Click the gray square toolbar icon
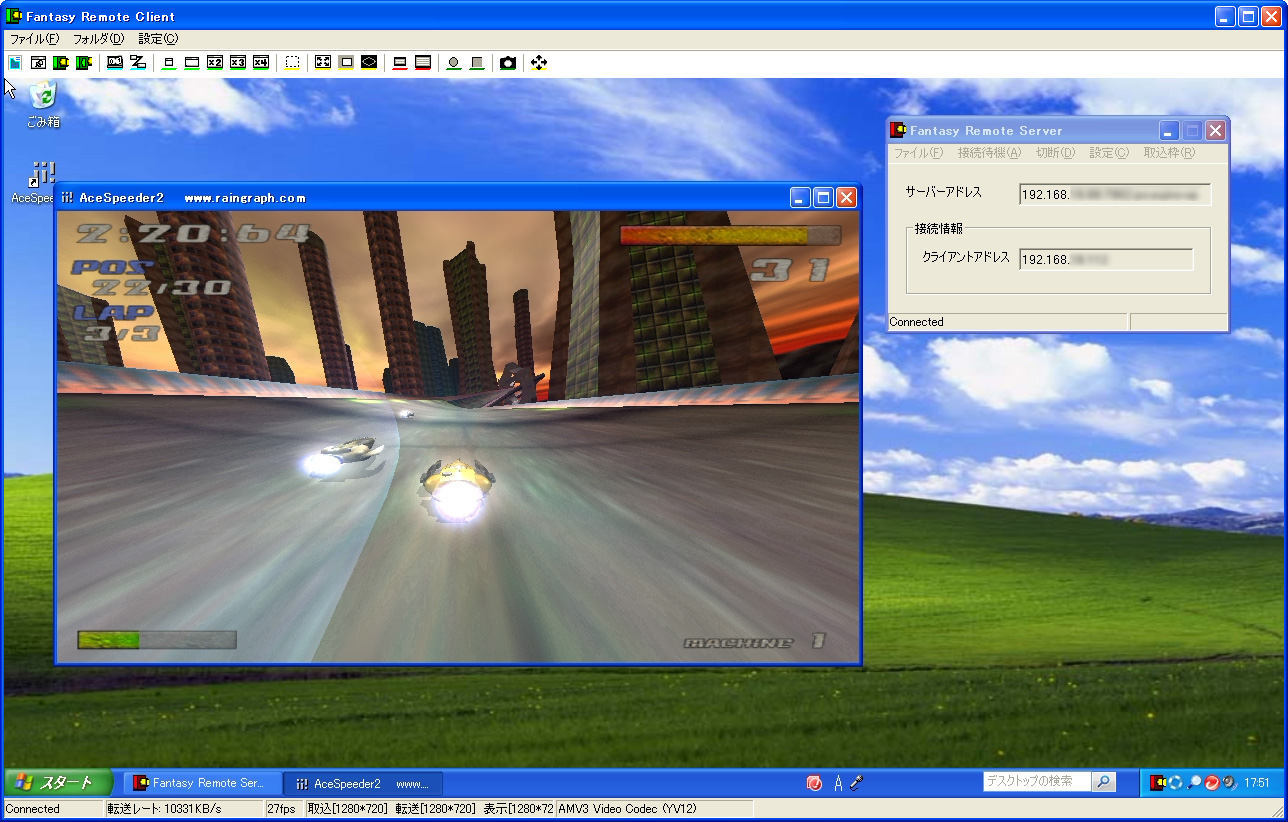Image resolution: width=1288 pixels, height=822 pixels. tap(477, 63)
